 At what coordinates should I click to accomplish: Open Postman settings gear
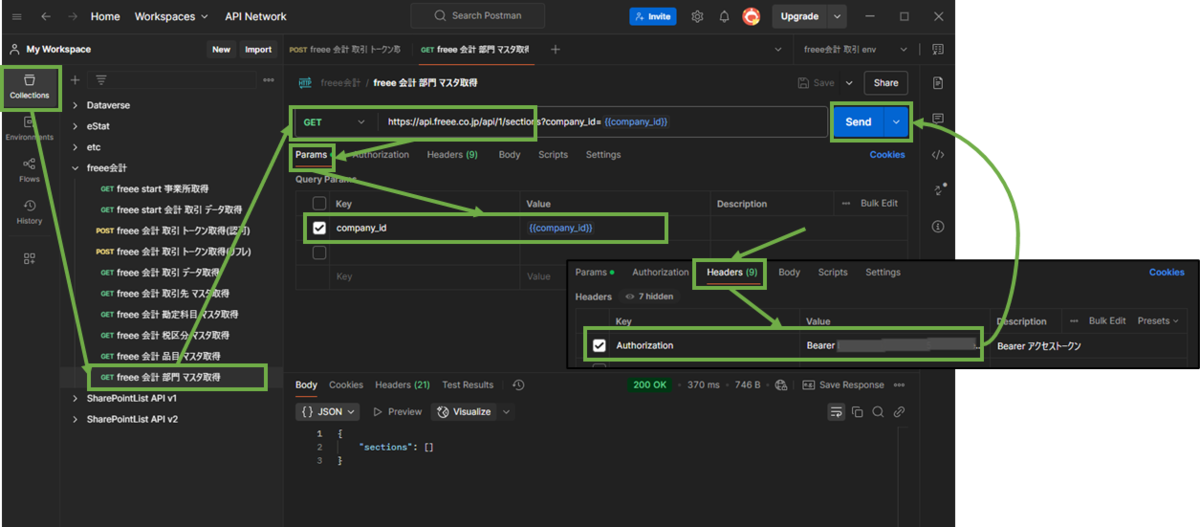[697, 16]
